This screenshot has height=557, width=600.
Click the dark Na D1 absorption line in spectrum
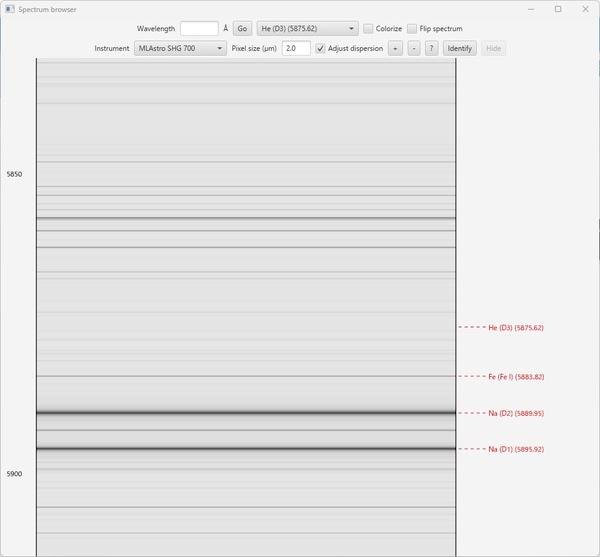click(246, 448)
